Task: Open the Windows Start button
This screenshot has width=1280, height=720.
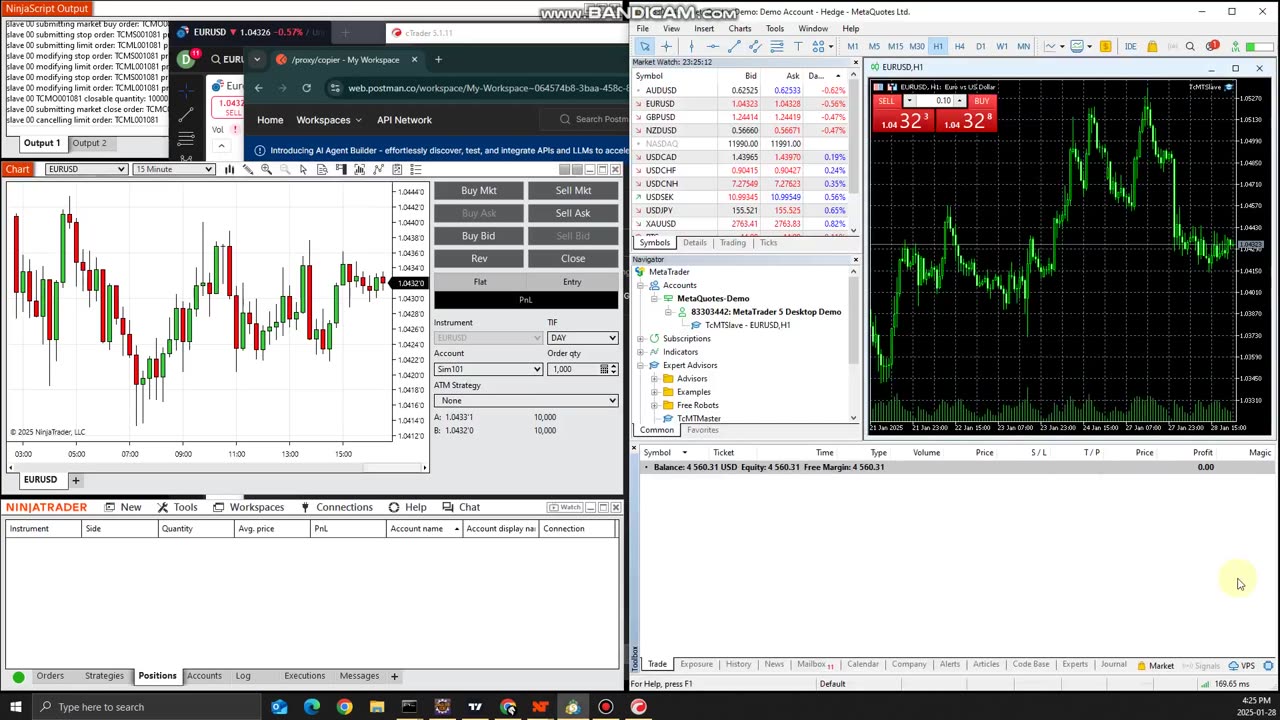Action: tap(15, 707)
